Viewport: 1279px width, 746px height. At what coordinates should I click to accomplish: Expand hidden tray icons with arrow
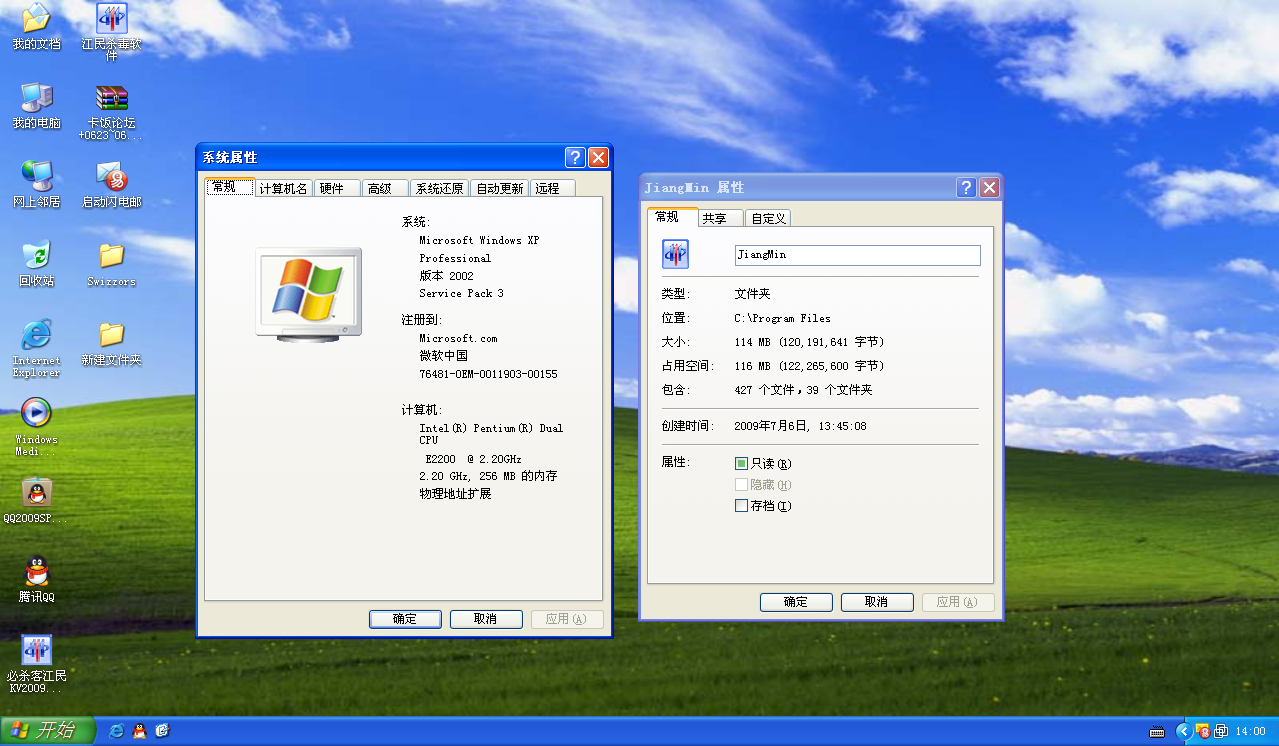click(x=1182, y=732)
